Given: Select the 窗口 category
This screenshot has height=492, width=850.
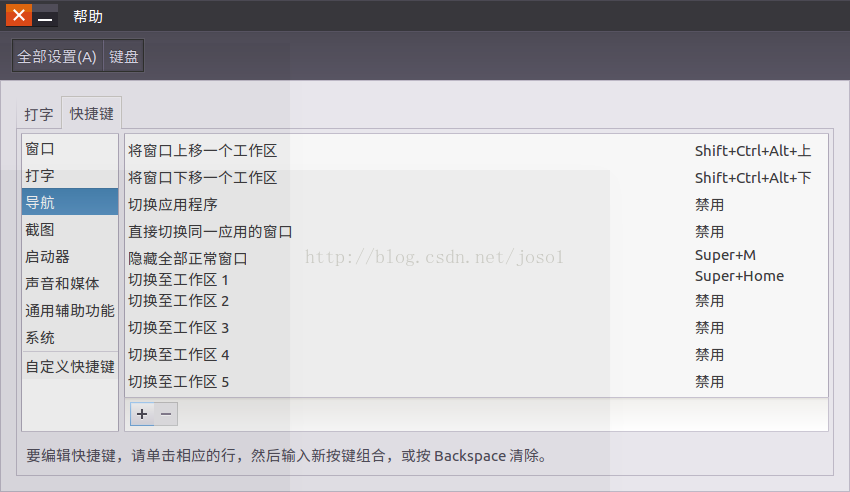Looking at the screenshot, I should click(x=70, y=149).
